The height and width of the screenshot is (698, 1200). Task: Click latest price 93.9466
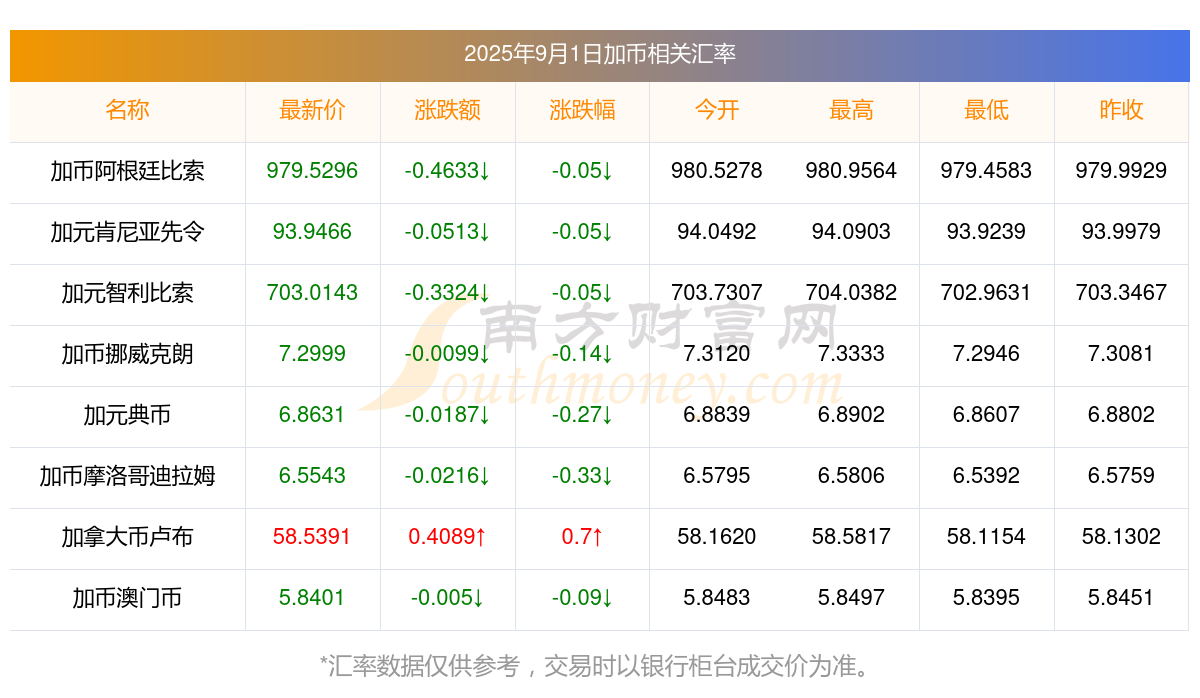coord(312,232)
